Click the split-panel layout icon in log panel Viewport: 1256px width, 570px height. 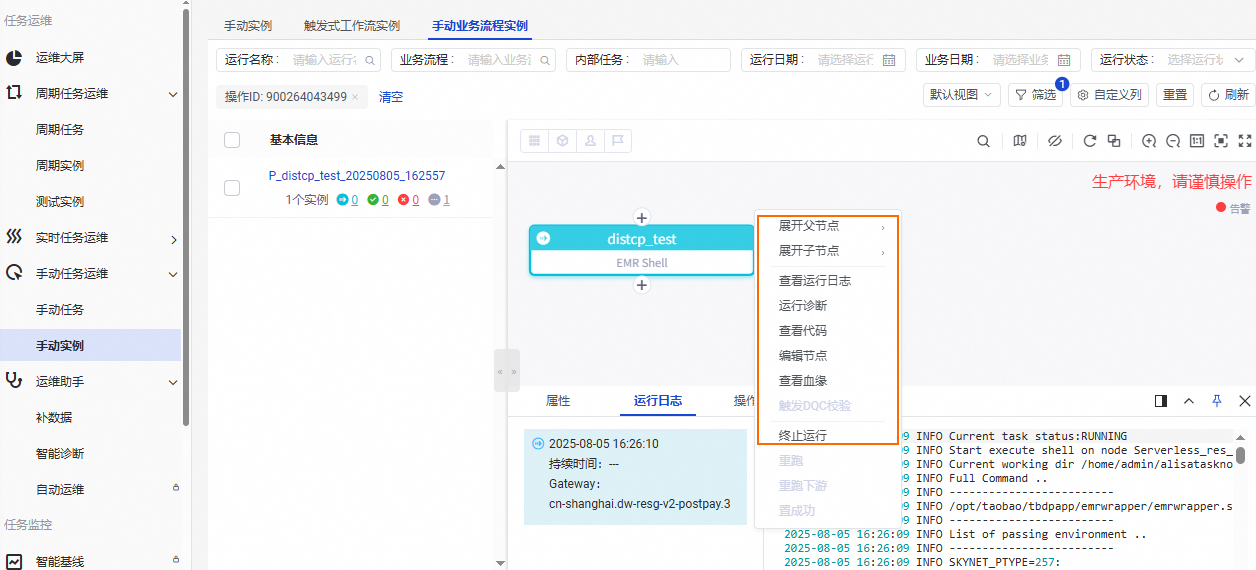coord(1161,401)
